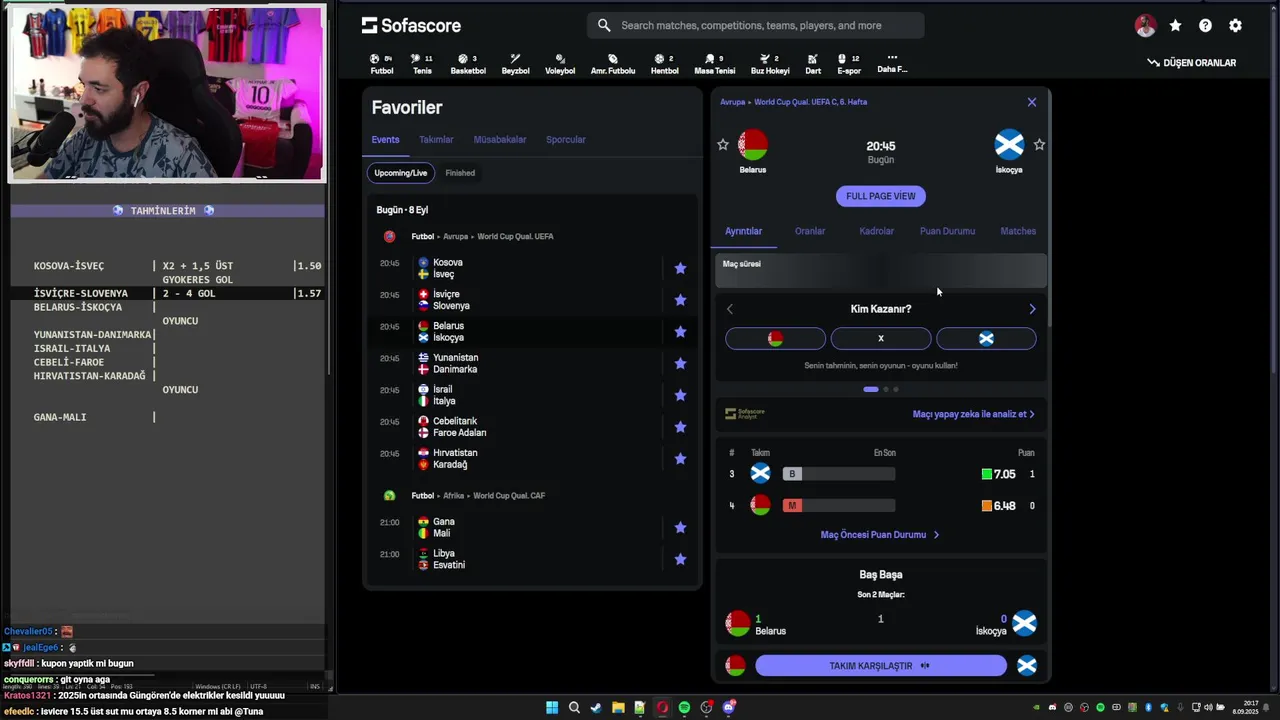The width and height of the screenshot is (1280, 720).
Task: Switch to the Müsabakalar tab
Action: [x=500, y=140]
